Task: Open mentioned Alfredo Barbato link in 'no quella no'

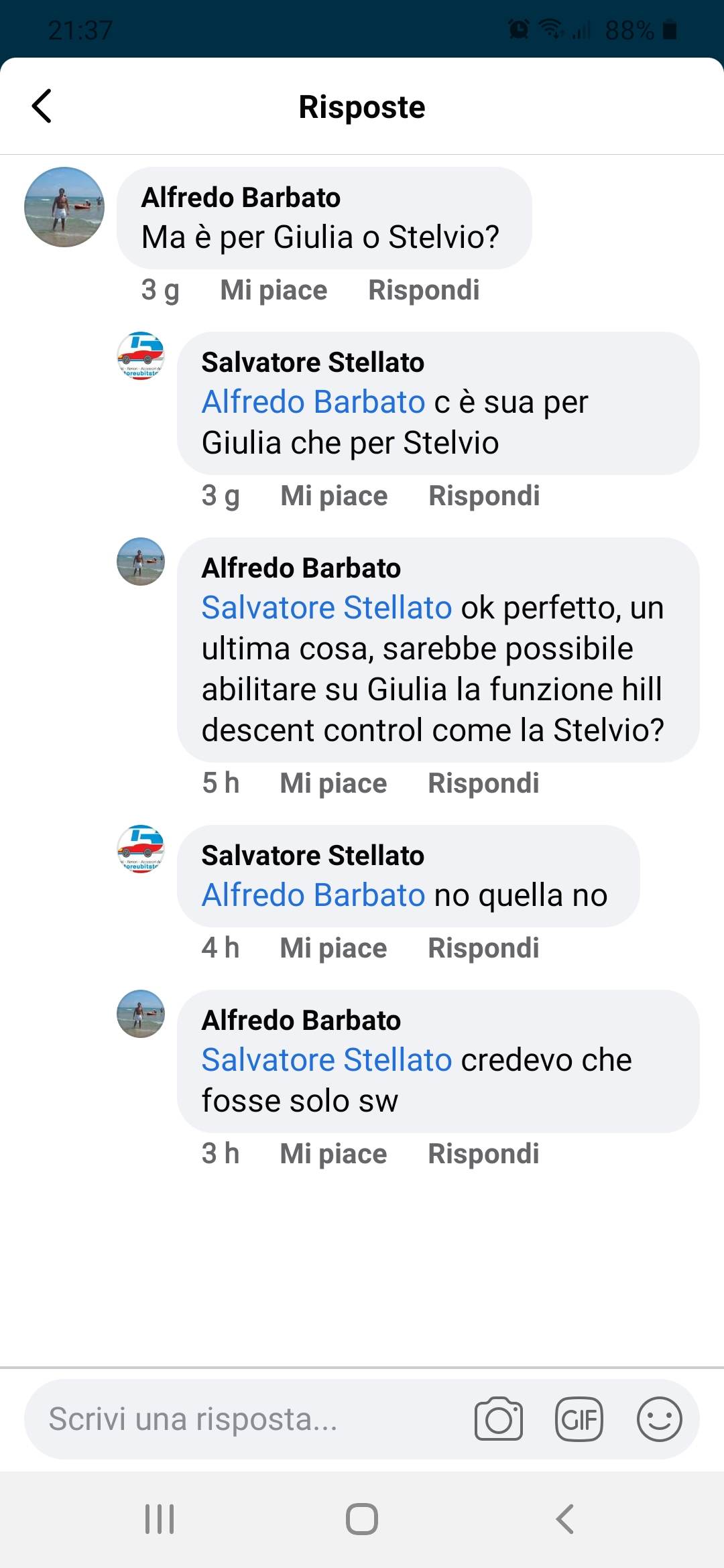Action: (314, 895)
